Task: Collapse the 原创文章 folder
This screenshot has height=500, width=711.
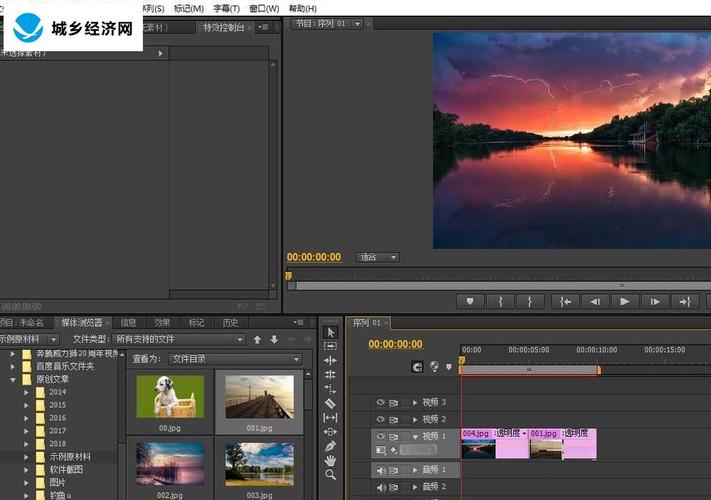Action: tap(13, 379)
